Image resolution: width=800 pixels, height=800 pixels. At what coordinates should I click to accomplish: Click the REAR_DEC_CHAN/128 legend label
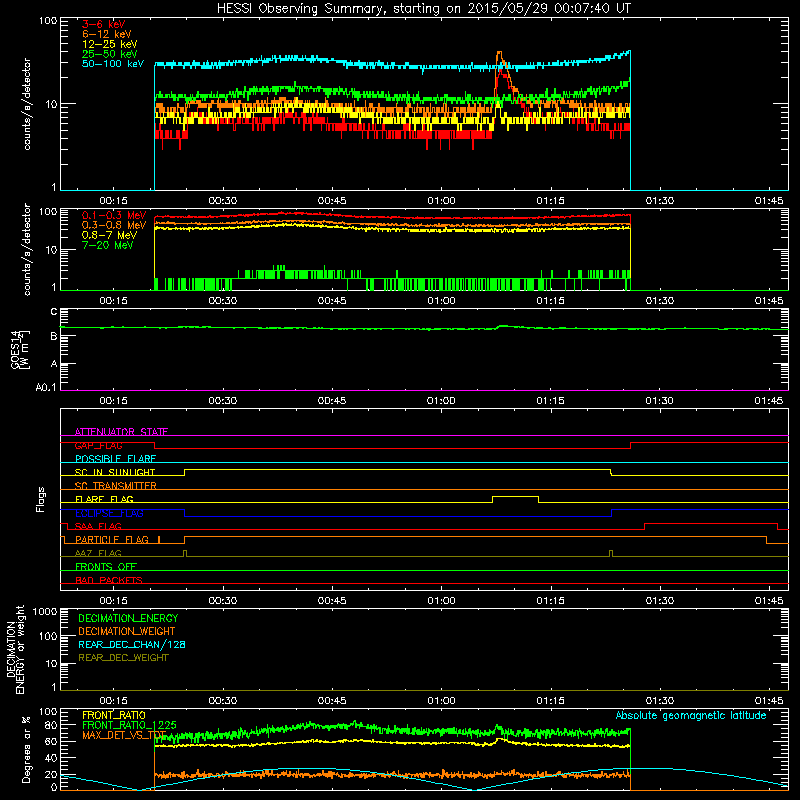click(x=132, y=644)
